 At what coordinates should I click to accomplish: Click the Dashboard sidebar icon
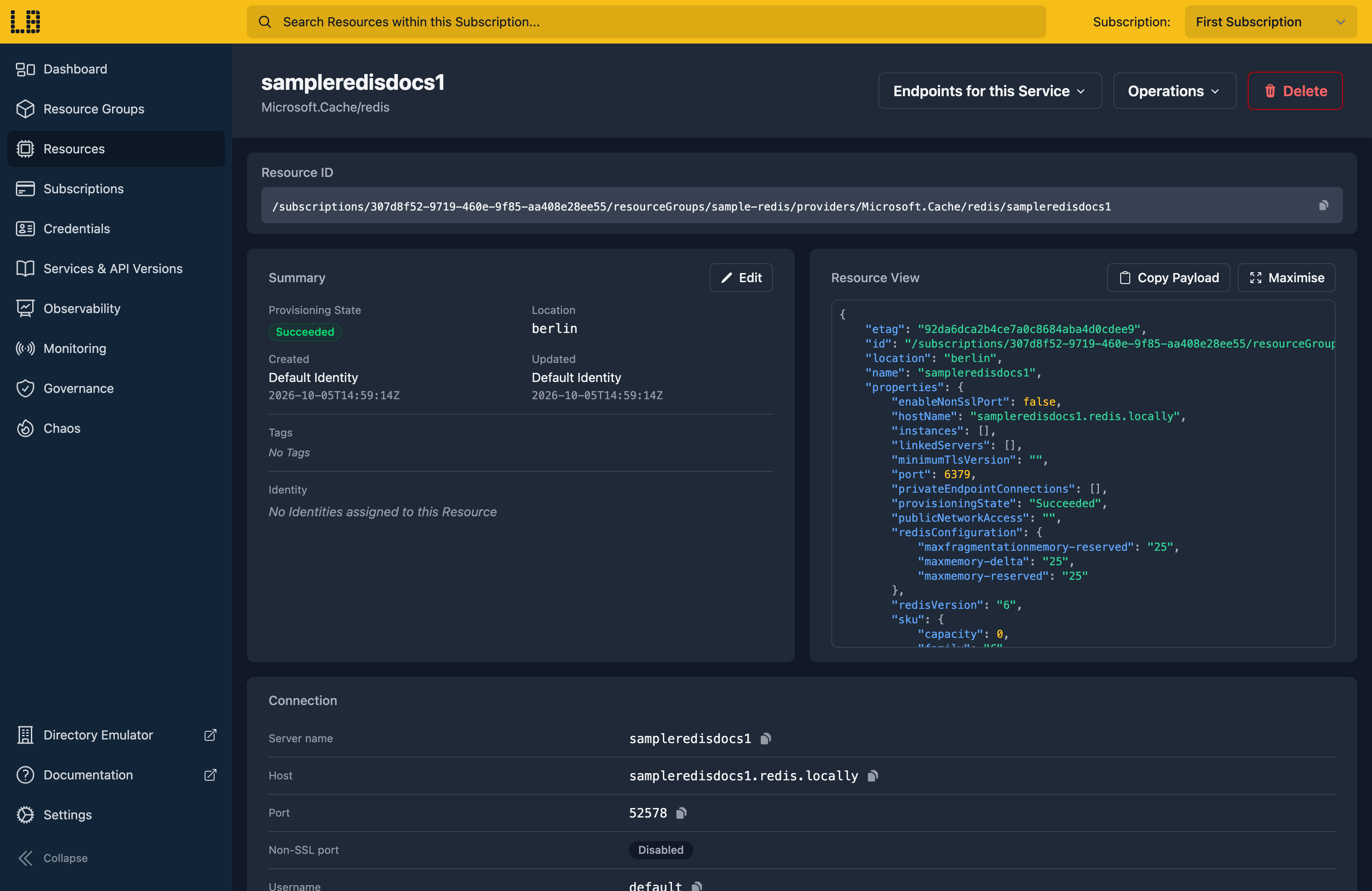click(25, 69)
